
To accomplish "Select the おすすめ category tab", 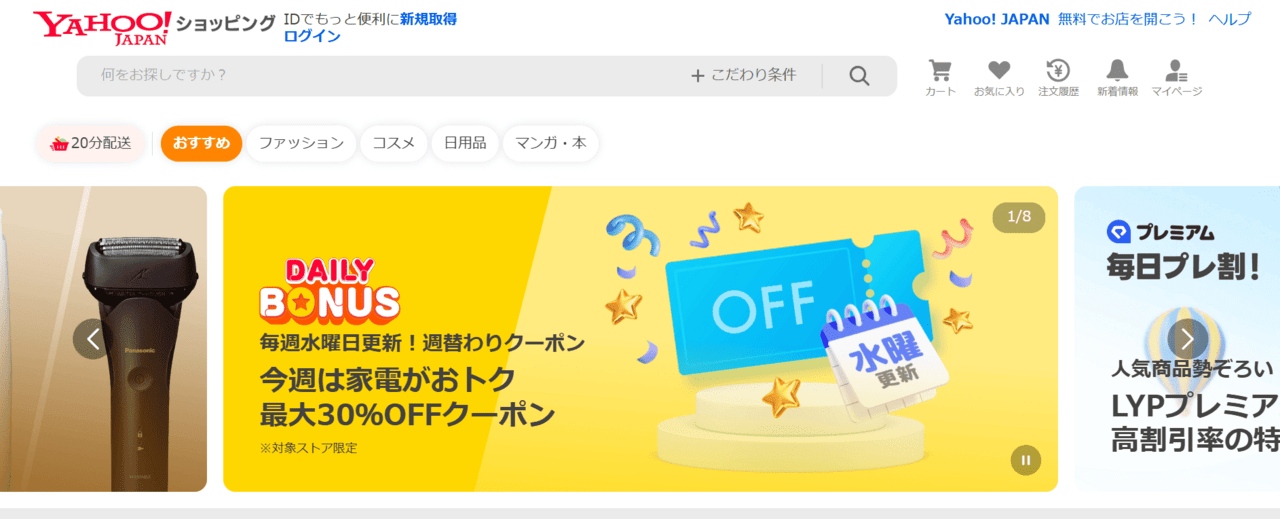I will (x=201, y=143).
